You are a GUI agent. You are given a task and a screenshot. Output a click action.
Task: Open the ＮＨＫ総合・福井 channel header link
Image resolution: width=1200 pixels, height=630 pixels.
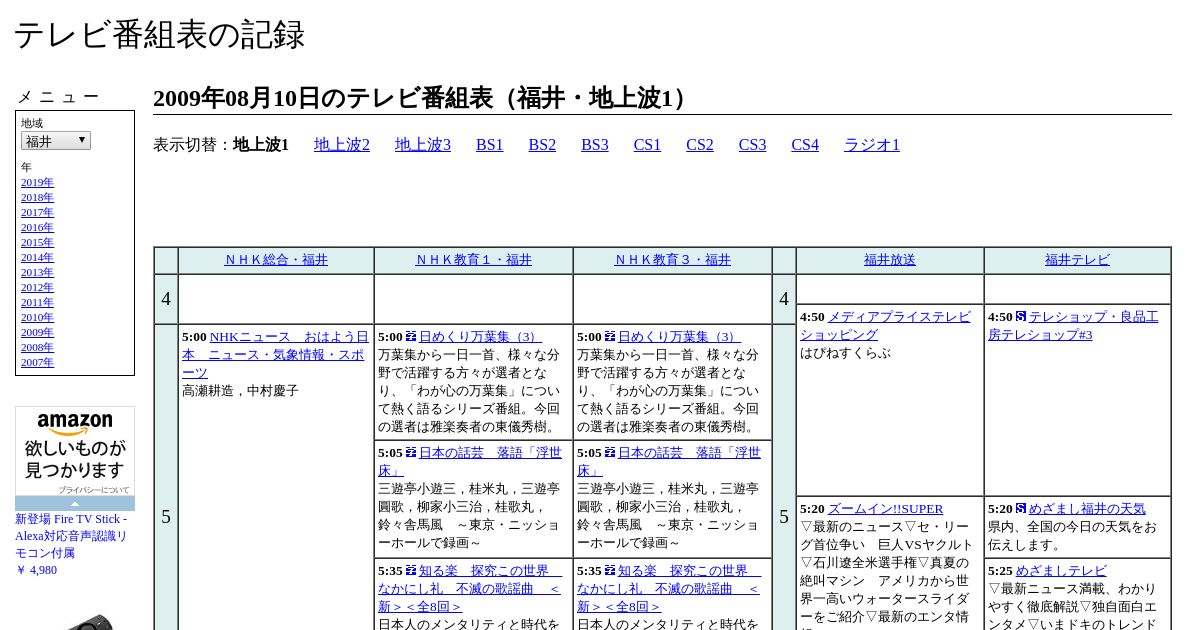pyautogui.click(x=276, y=260)
